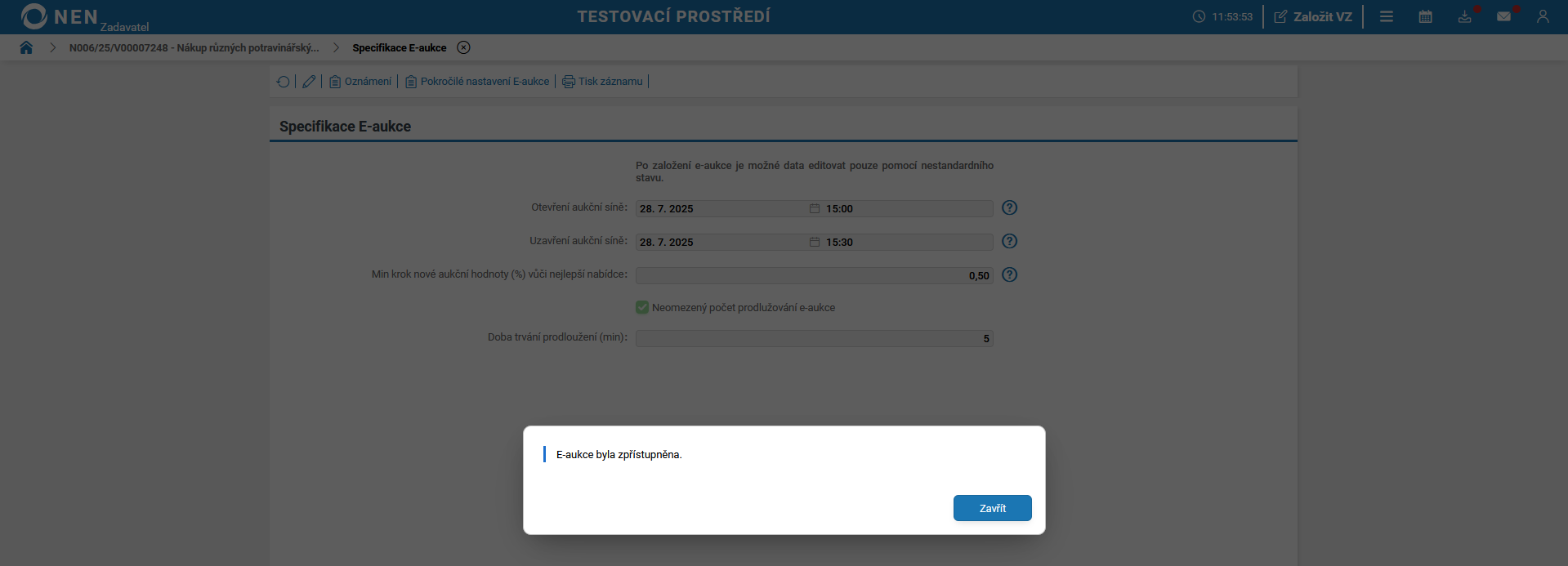This screenshot has width=1568, height=566.
Task: Open the user profile icon
Action: click(x=1543, y=16)
